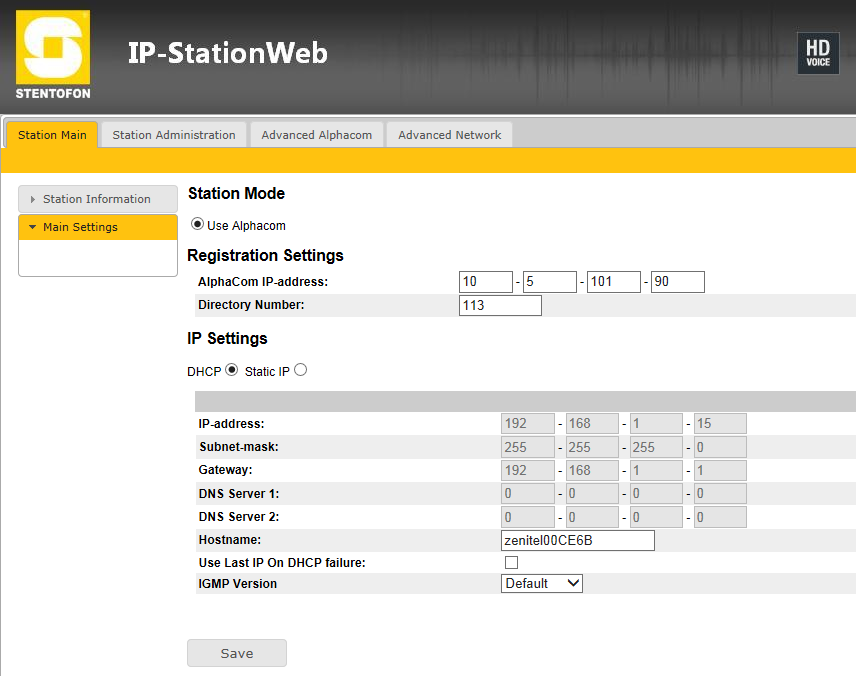Select the Static IP radio button
This screenshot has height=676, width=856.
[x=300, y=370]
